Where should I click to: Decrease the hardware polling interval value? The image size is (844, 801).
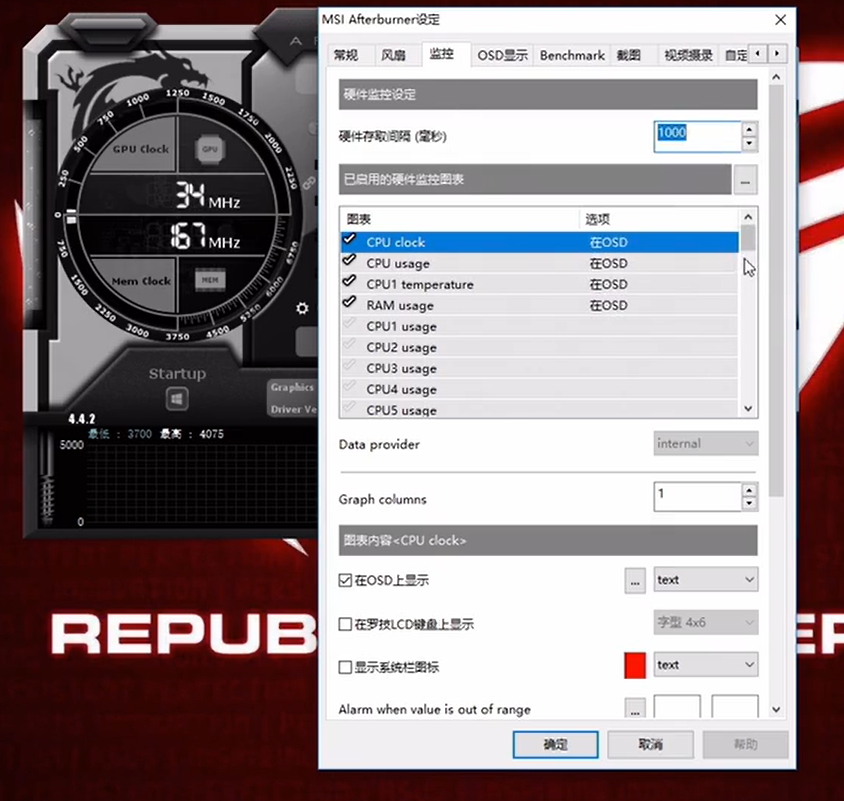tap(749, 144)
